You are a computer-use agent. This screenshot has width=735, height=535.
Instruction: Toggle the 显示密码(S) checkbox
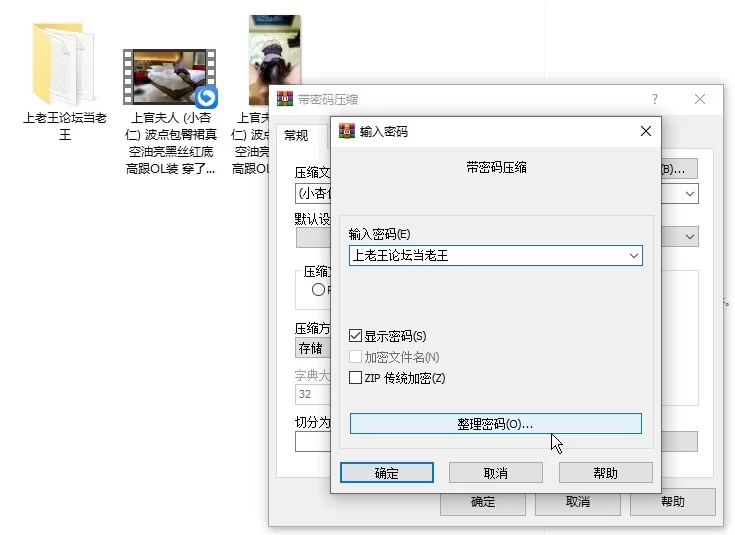pos(355,336)
